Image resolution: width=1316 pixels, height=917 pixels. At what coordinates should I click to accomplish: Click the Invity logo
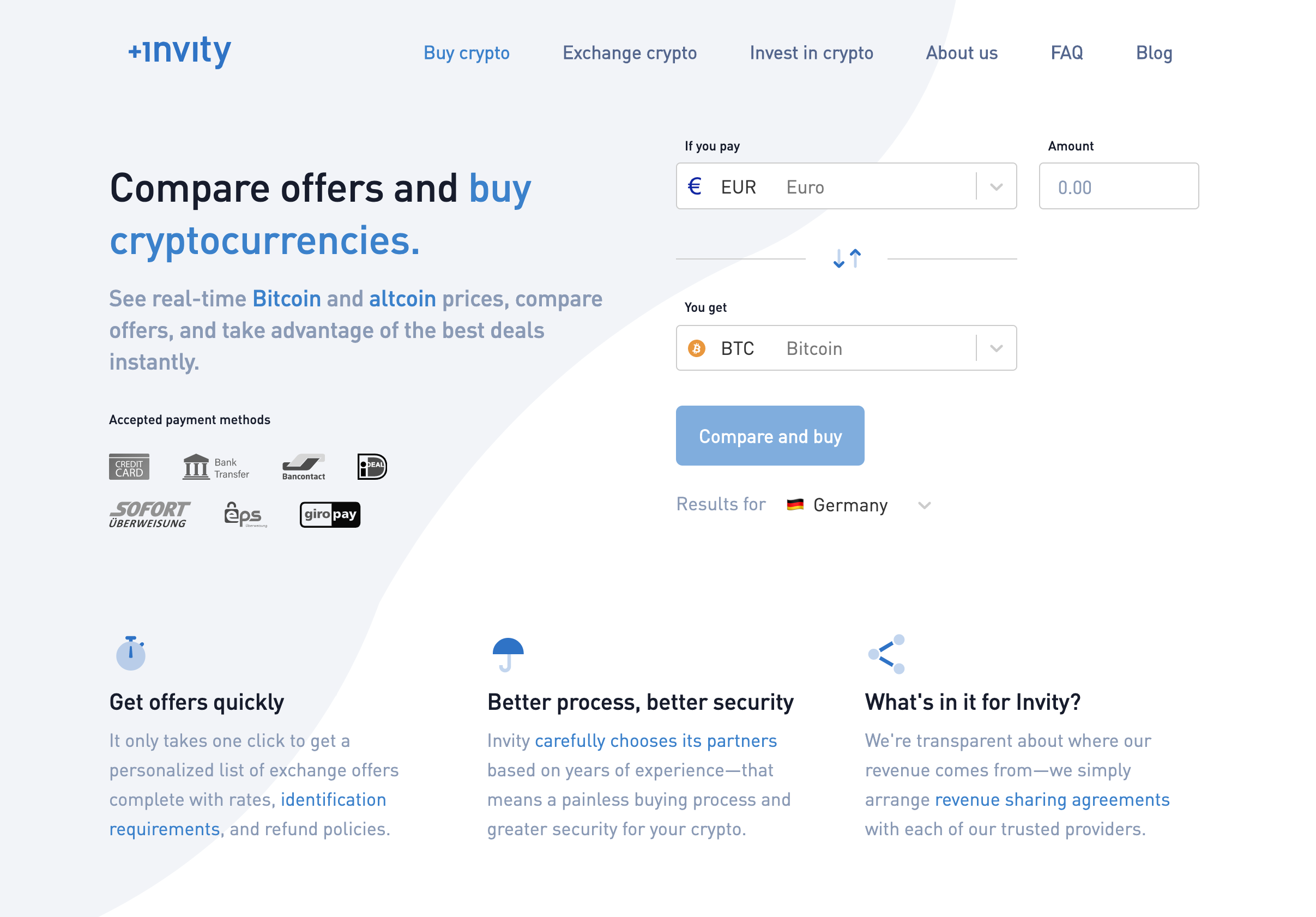click(179, 51)
